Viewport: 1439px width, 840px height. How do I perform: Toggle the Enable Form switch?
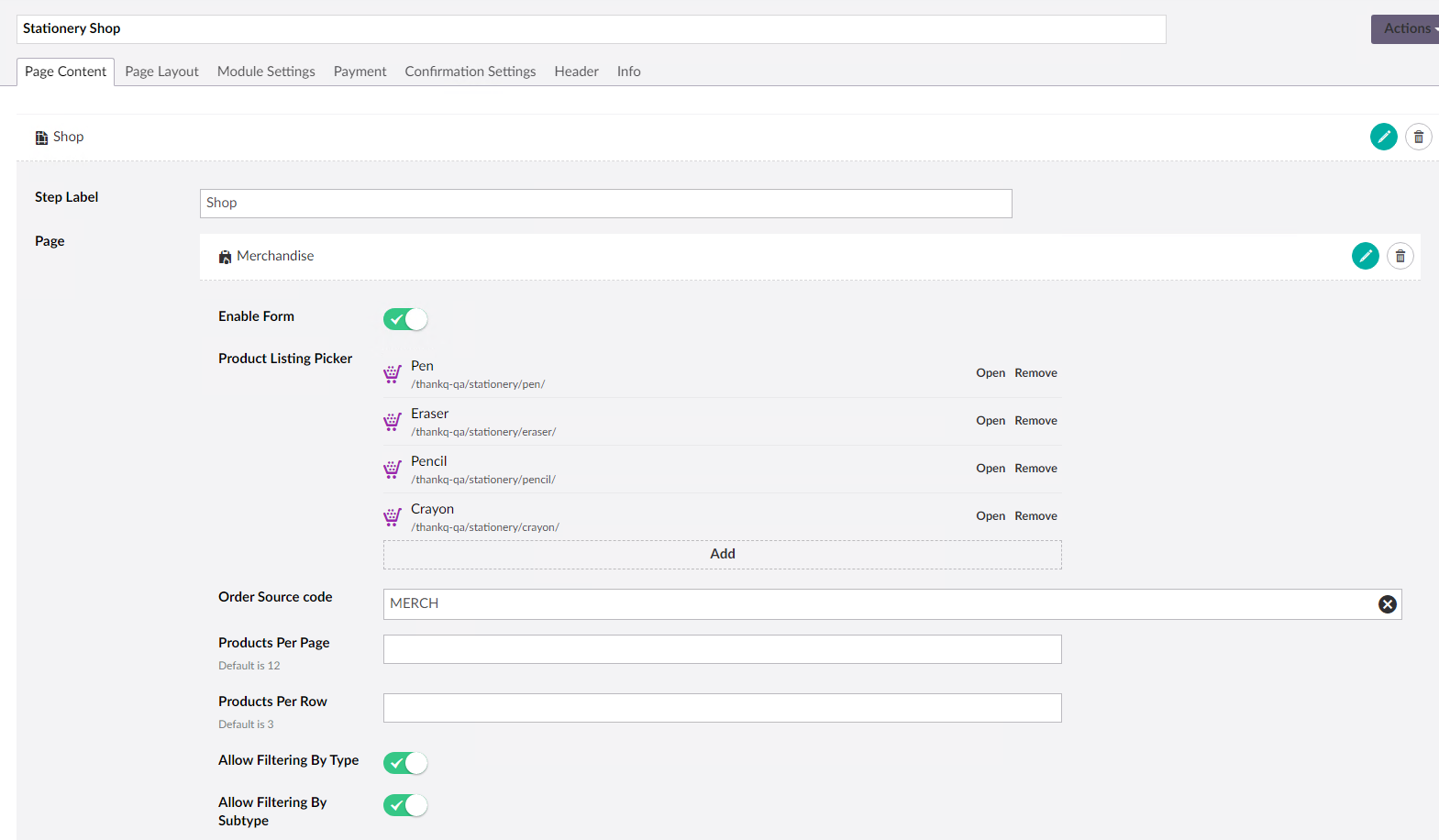click(405, 319)
